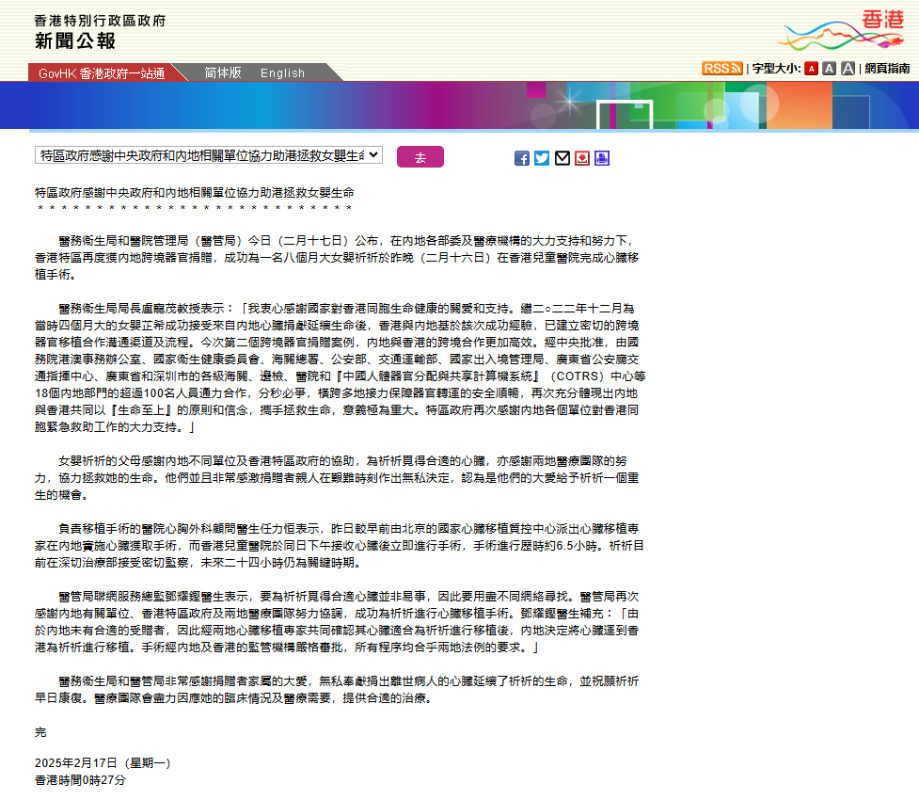Click the article headline above the asterisks
The height and width of the screenshot is (800, 919).
point(194,191)
